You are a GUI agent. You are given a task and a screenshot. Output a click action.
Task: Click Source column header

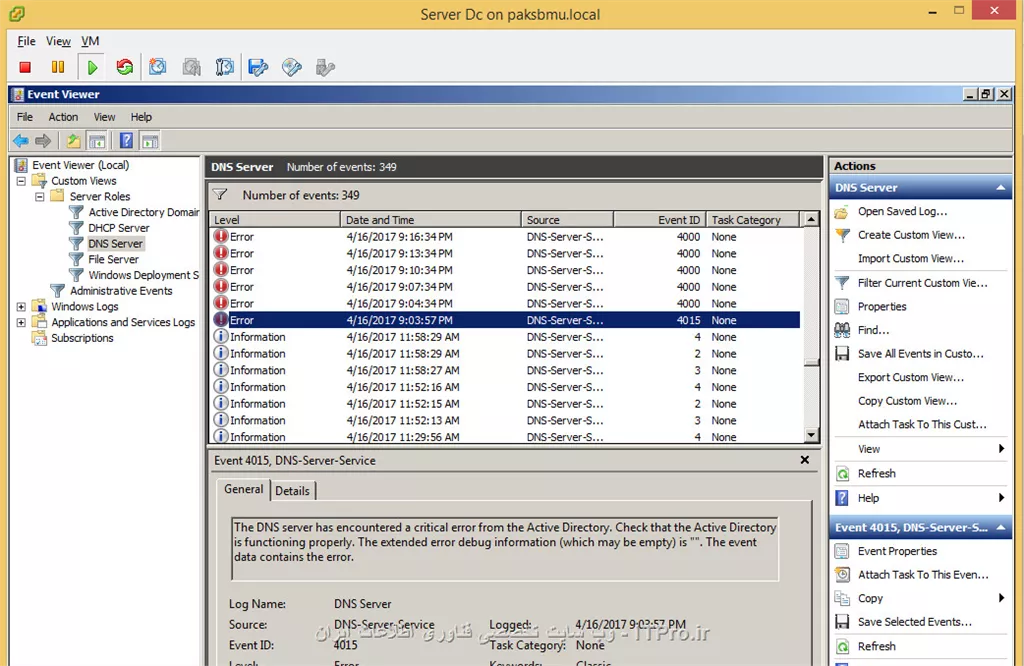point(567,219)
